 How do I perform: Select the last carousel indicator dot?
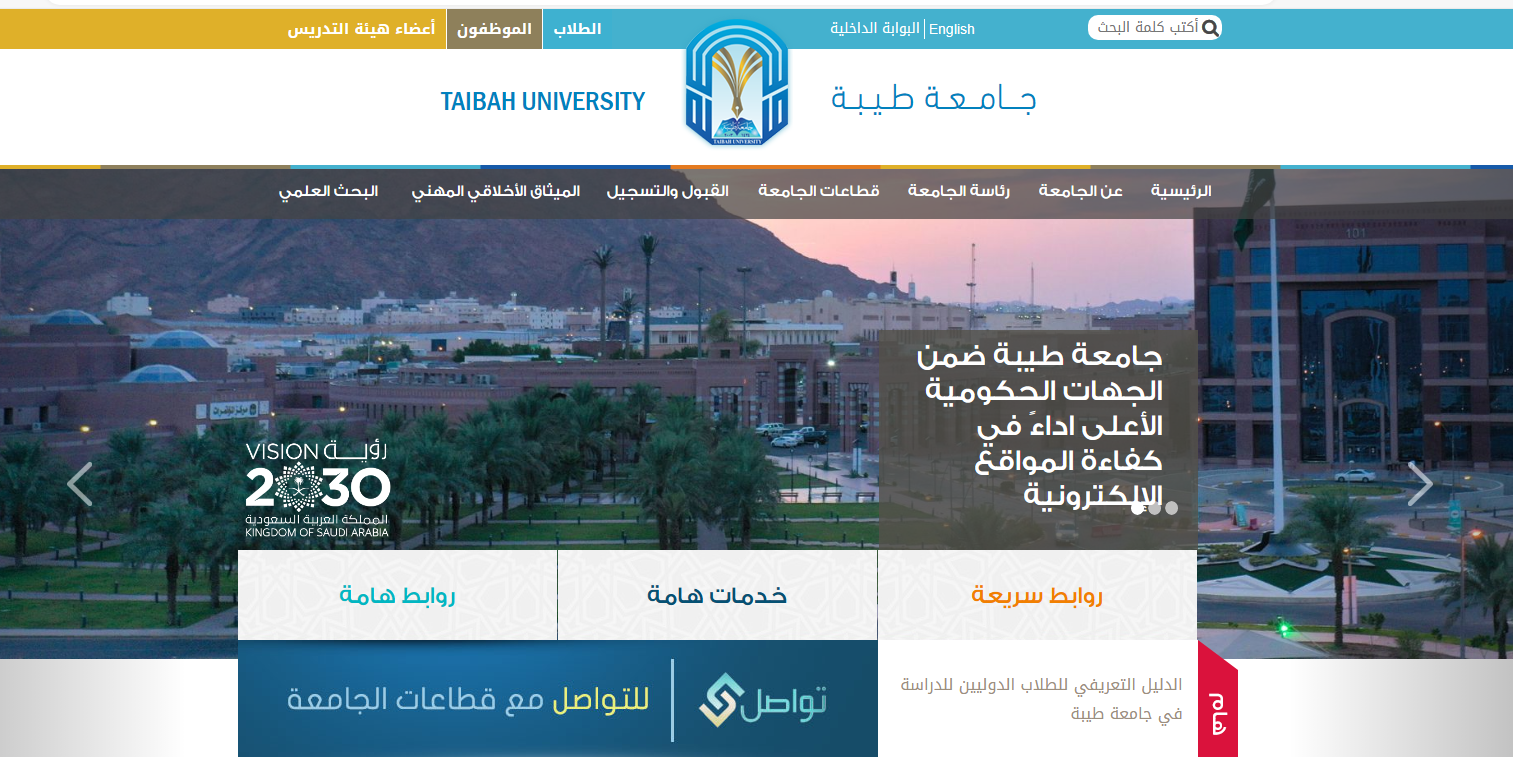point(1172,508)
